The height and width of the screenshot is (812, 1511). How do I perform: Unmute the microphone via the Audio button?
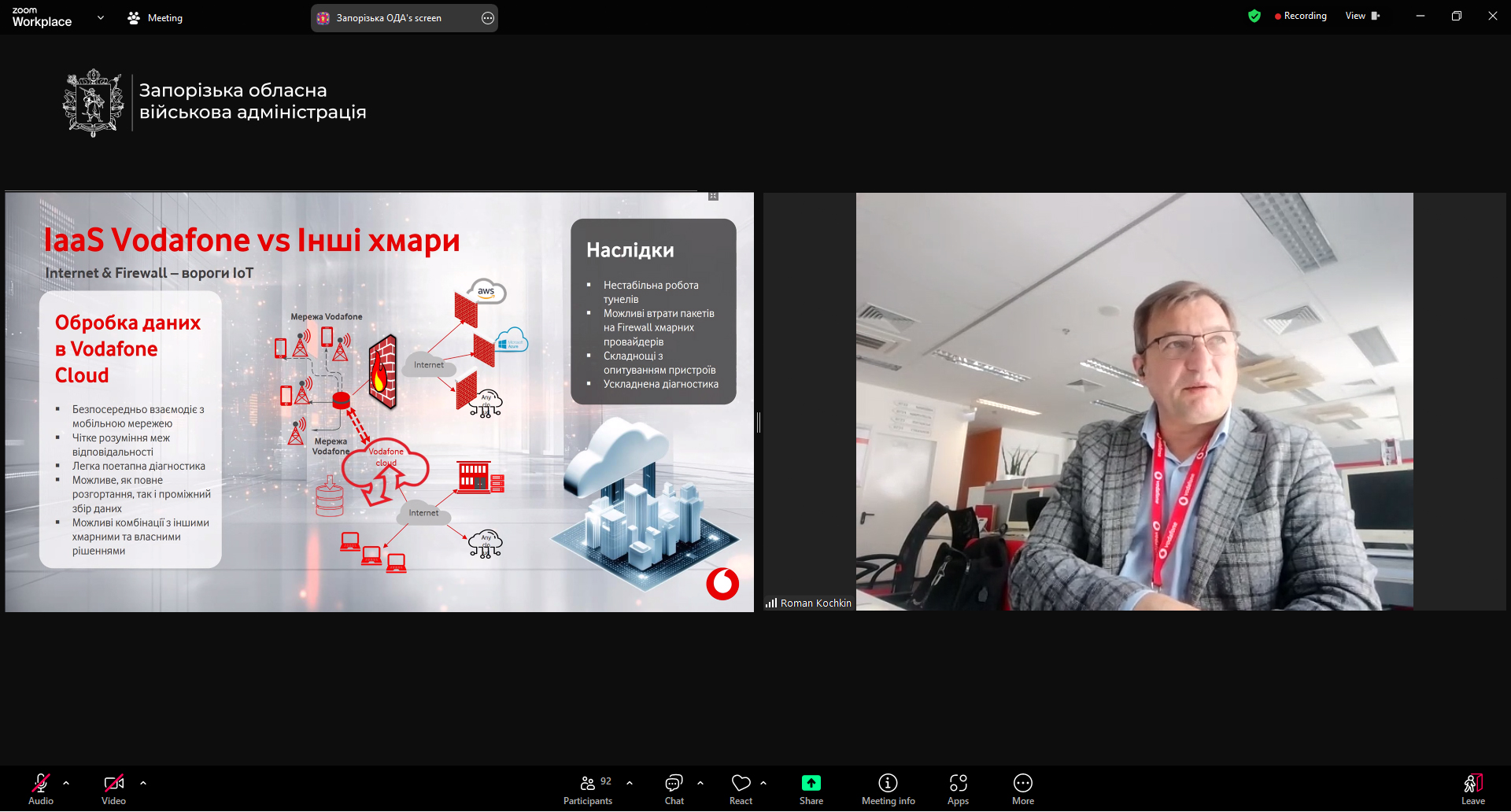click(41, 788)
